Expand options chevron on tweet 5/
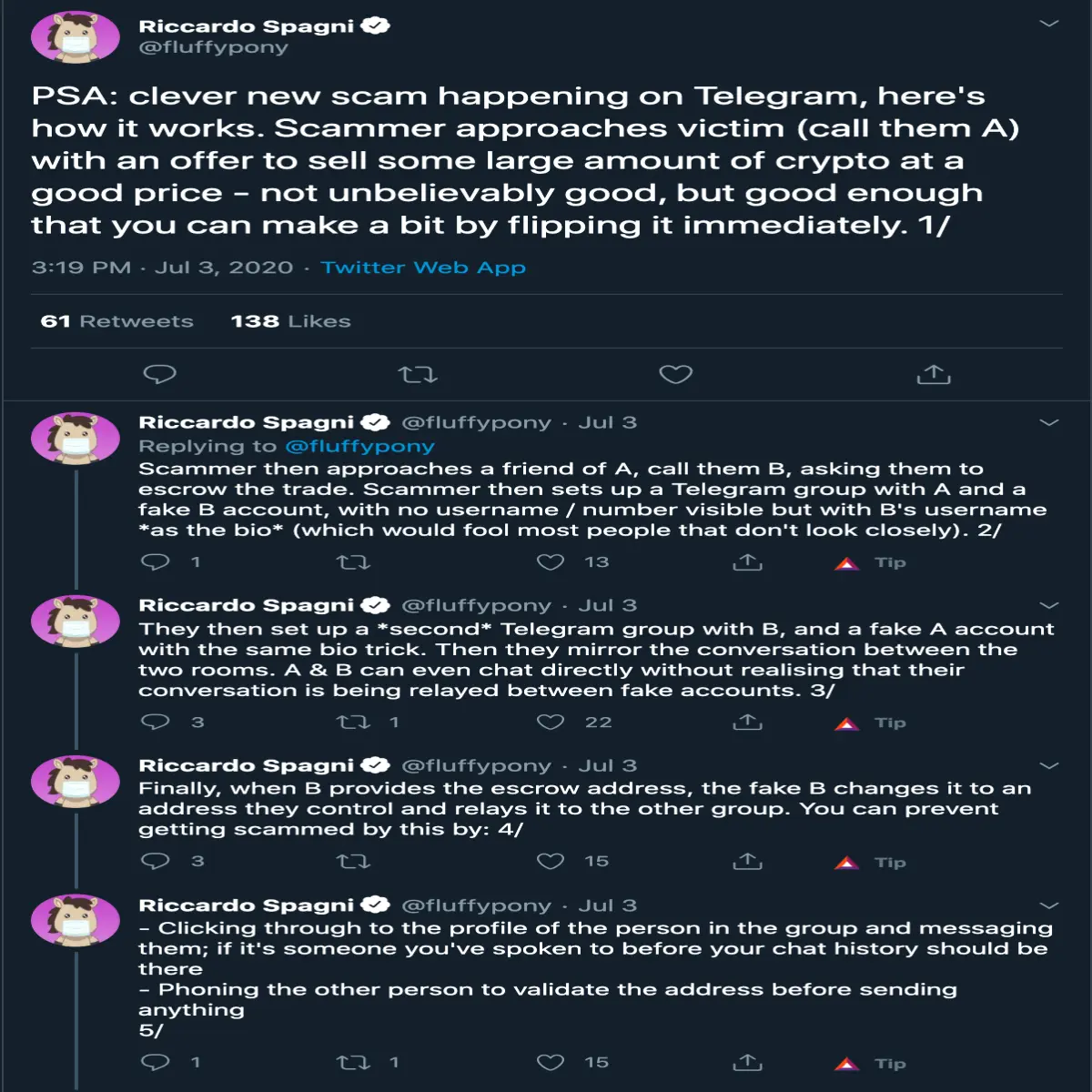Image resolution: width=1092 pixels, height=1092 pixels. click(1049, 905)
